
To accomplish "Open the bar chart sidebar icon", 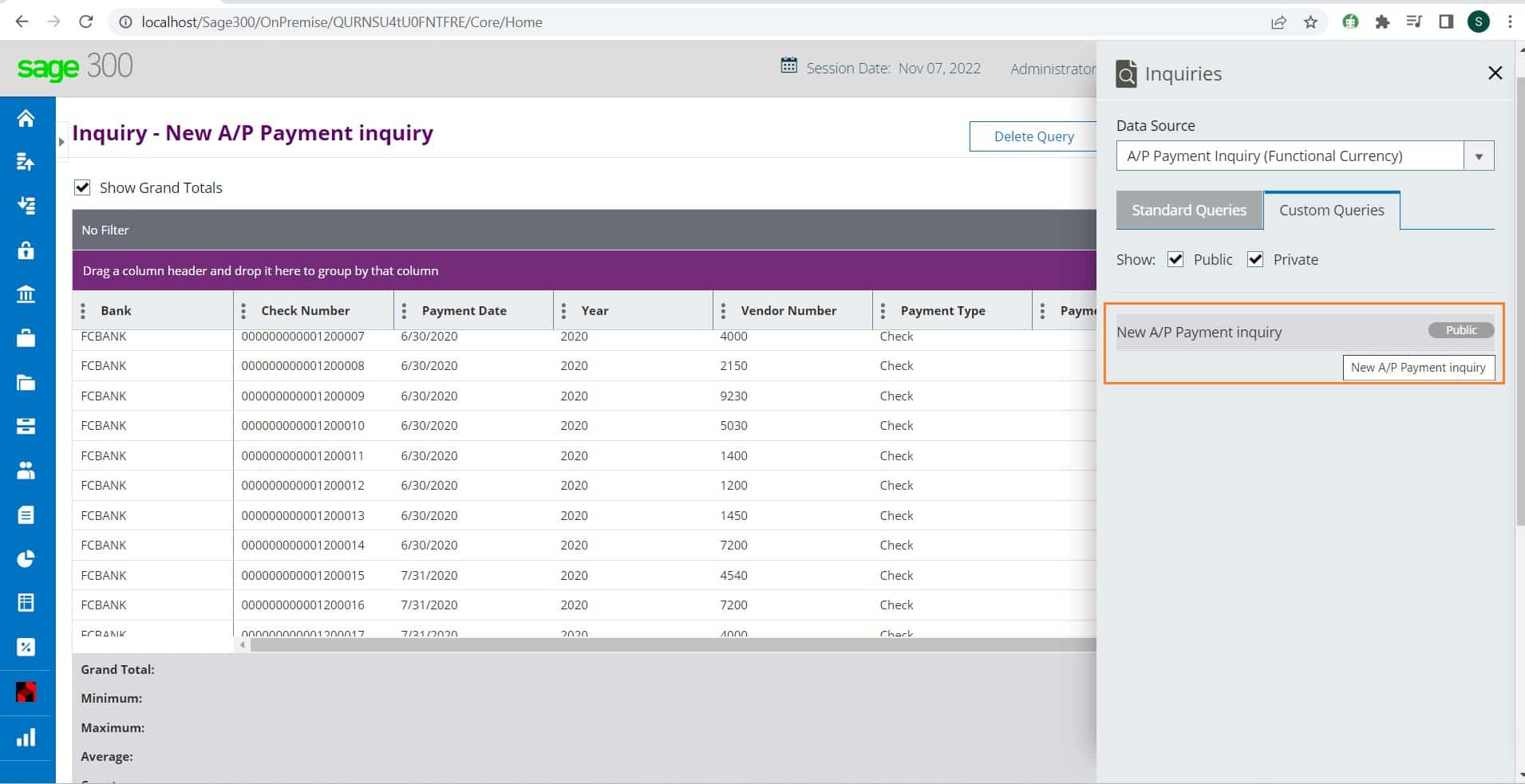I will tap(26, 737).
